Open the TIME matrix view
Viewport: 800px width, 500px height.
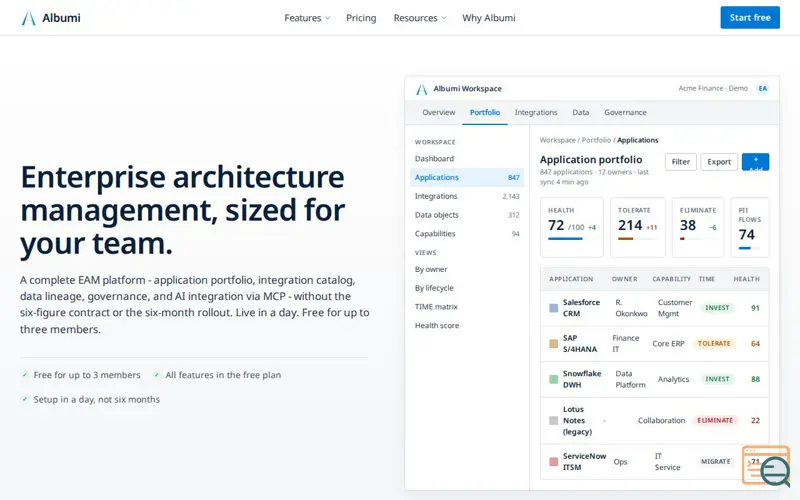point(467,307)
